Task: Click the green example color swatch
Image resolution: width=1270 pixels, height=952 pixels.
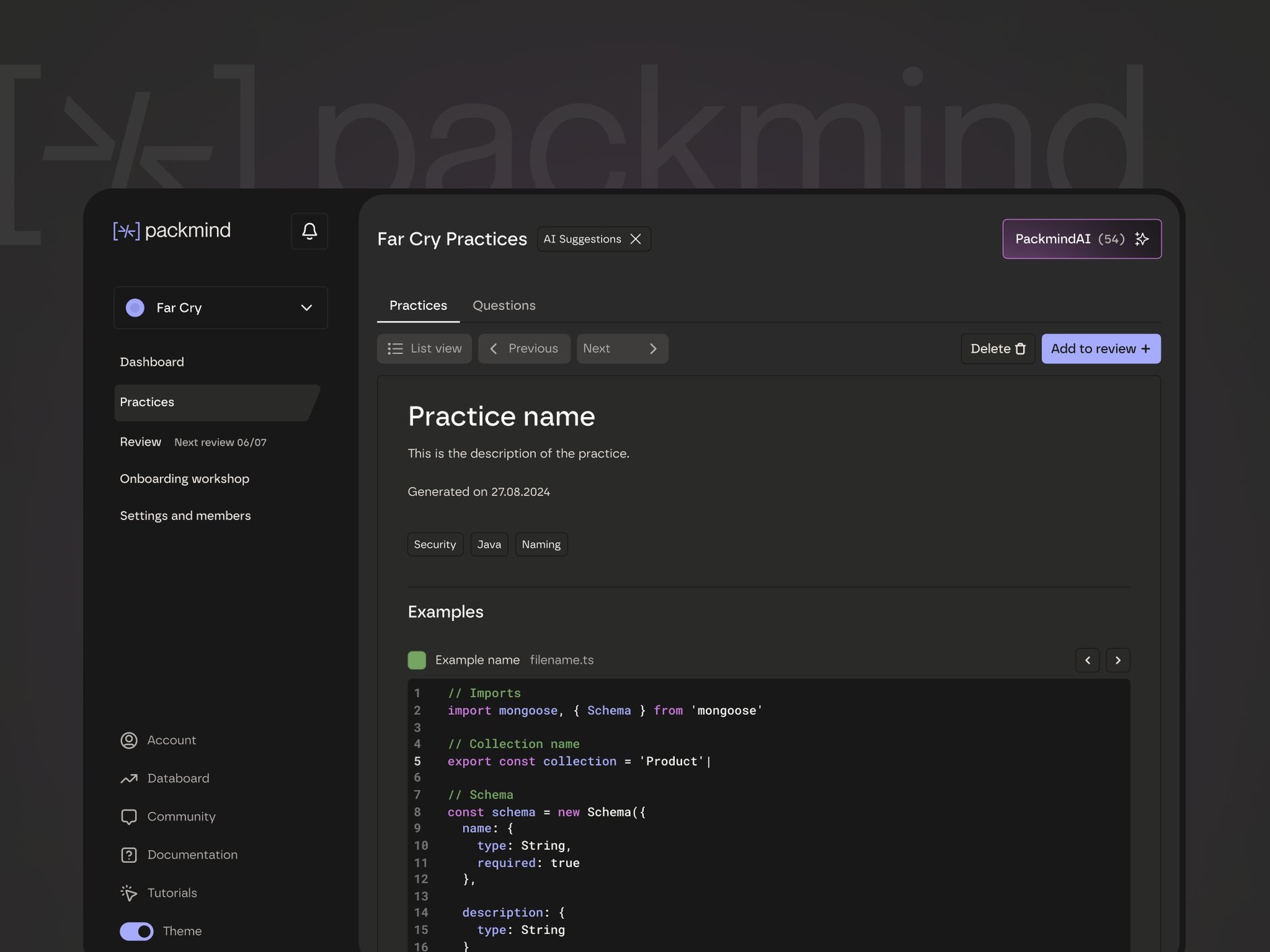Action: (x=417, y=660)
